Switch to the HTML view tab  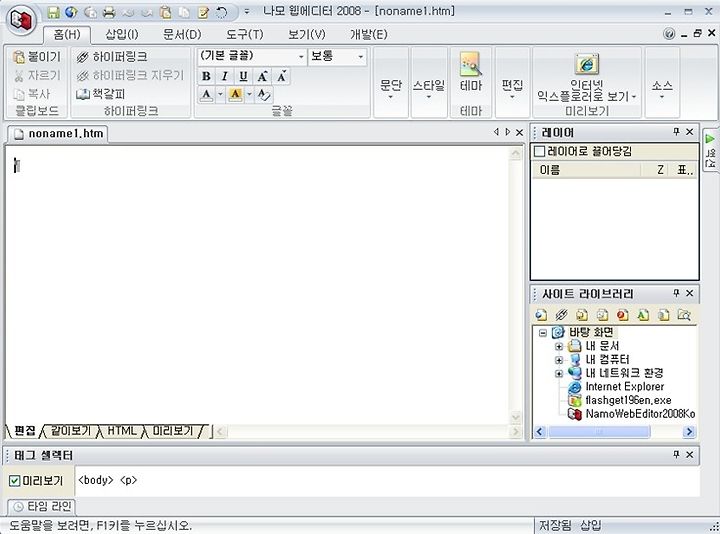tap(122, 431)
